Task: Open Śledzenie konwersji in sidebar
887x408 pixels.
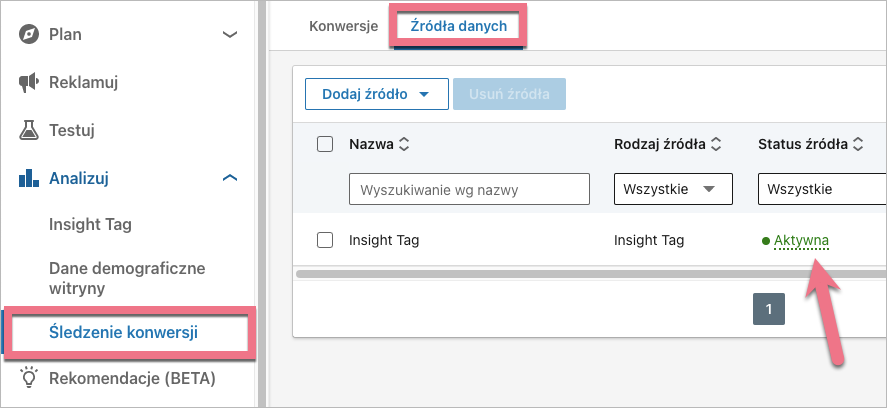Action: pyautogui.click(x=122, y=333)
